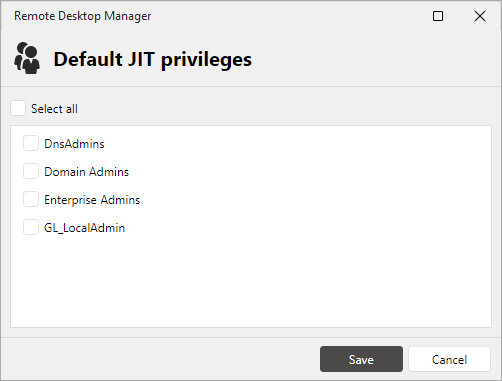Click the DnsAdmins label text

tap(74, 144)
